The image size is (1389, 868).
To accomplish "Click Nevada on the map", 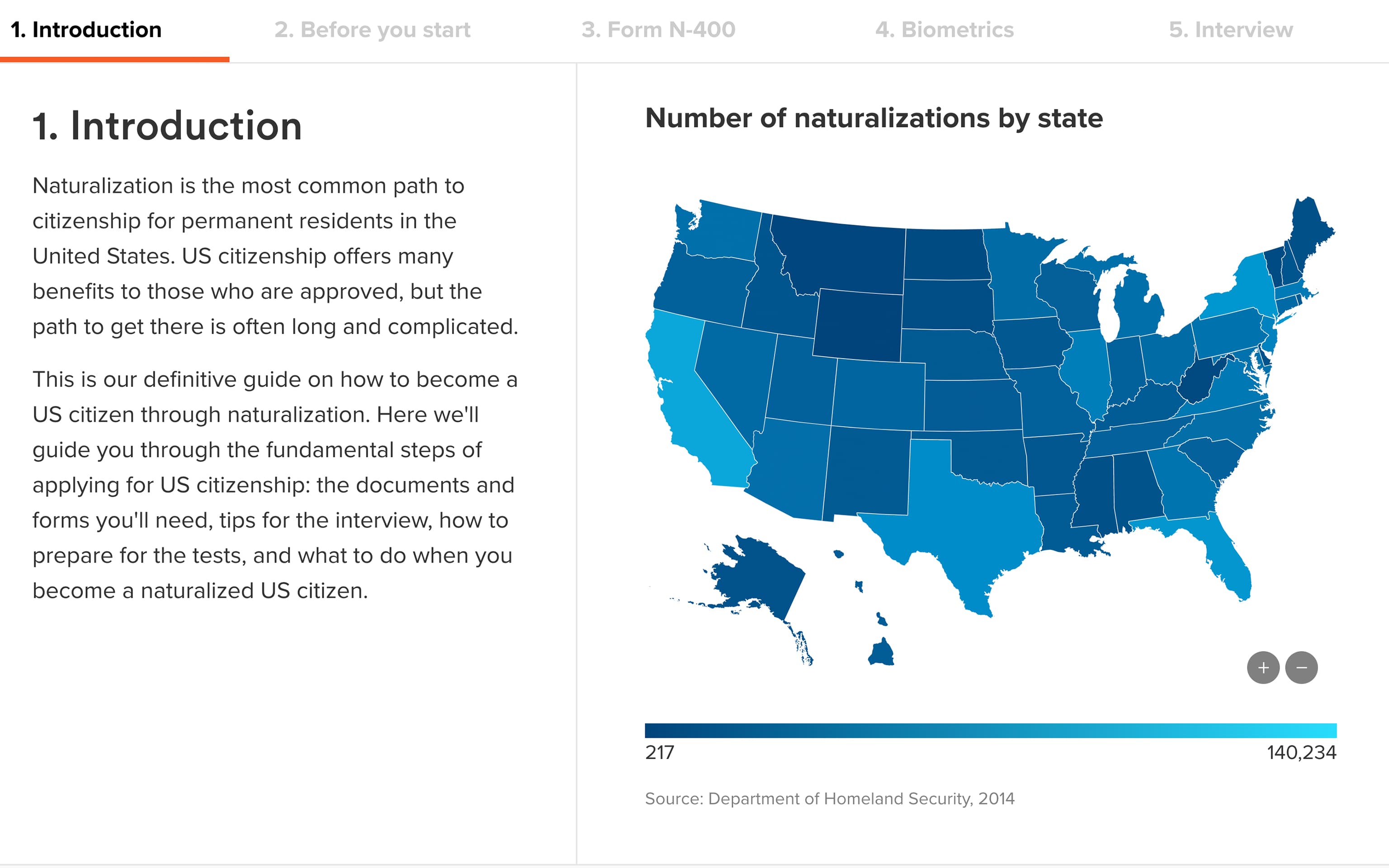I will click(x=735, y=373).
